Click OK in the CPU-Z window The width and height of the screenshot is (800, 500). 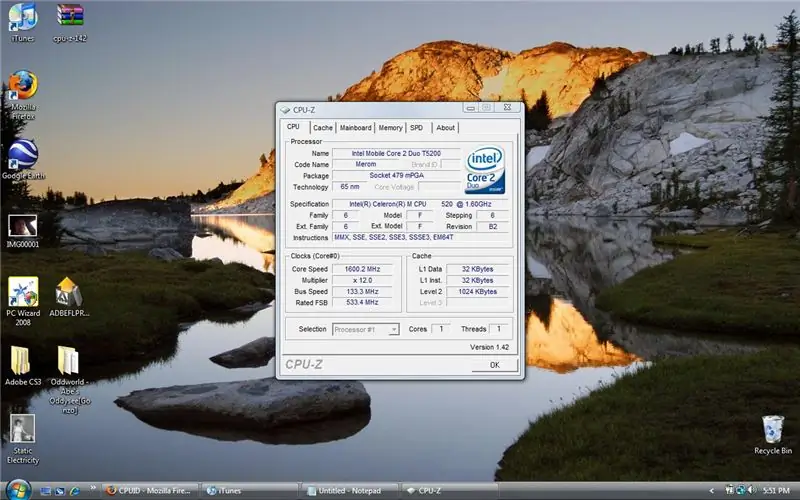point(494,365)
